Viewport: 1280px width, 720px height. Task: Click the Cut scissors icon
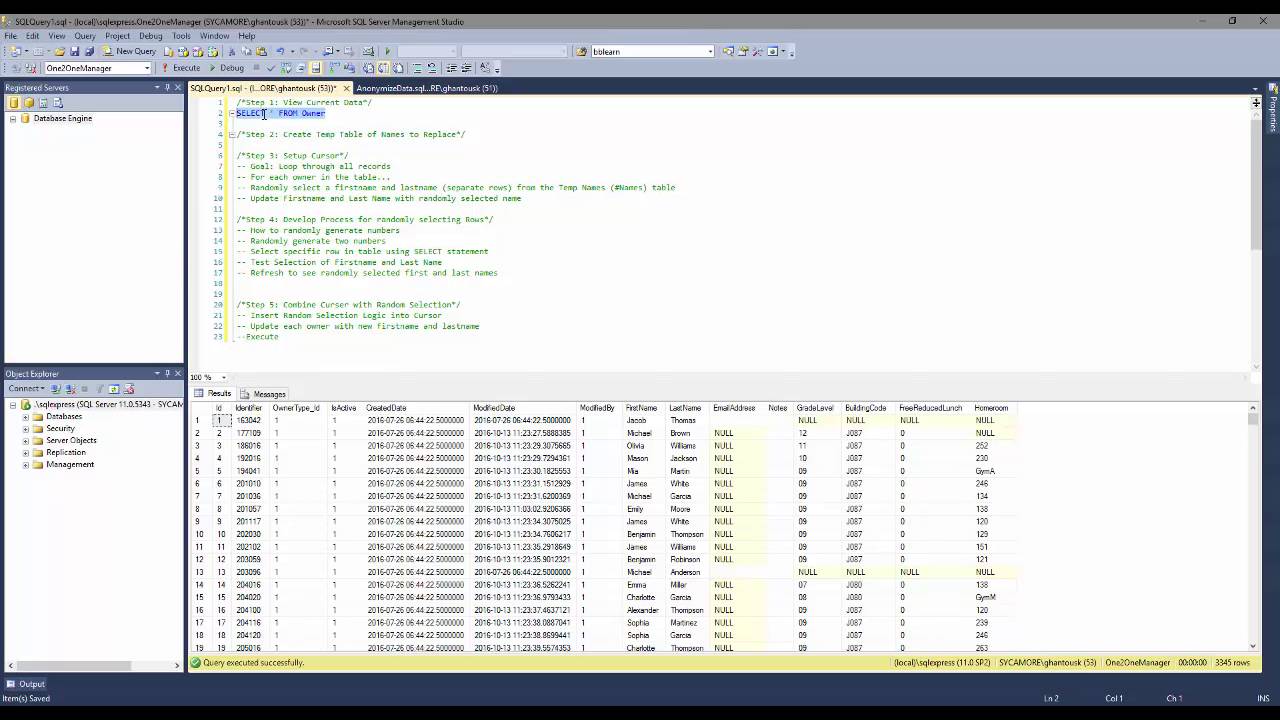tap(232, 51)
